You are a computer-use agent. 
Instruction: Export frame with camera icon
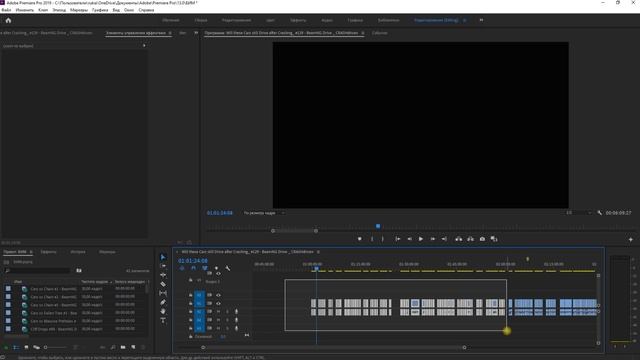tap(482, 239)
